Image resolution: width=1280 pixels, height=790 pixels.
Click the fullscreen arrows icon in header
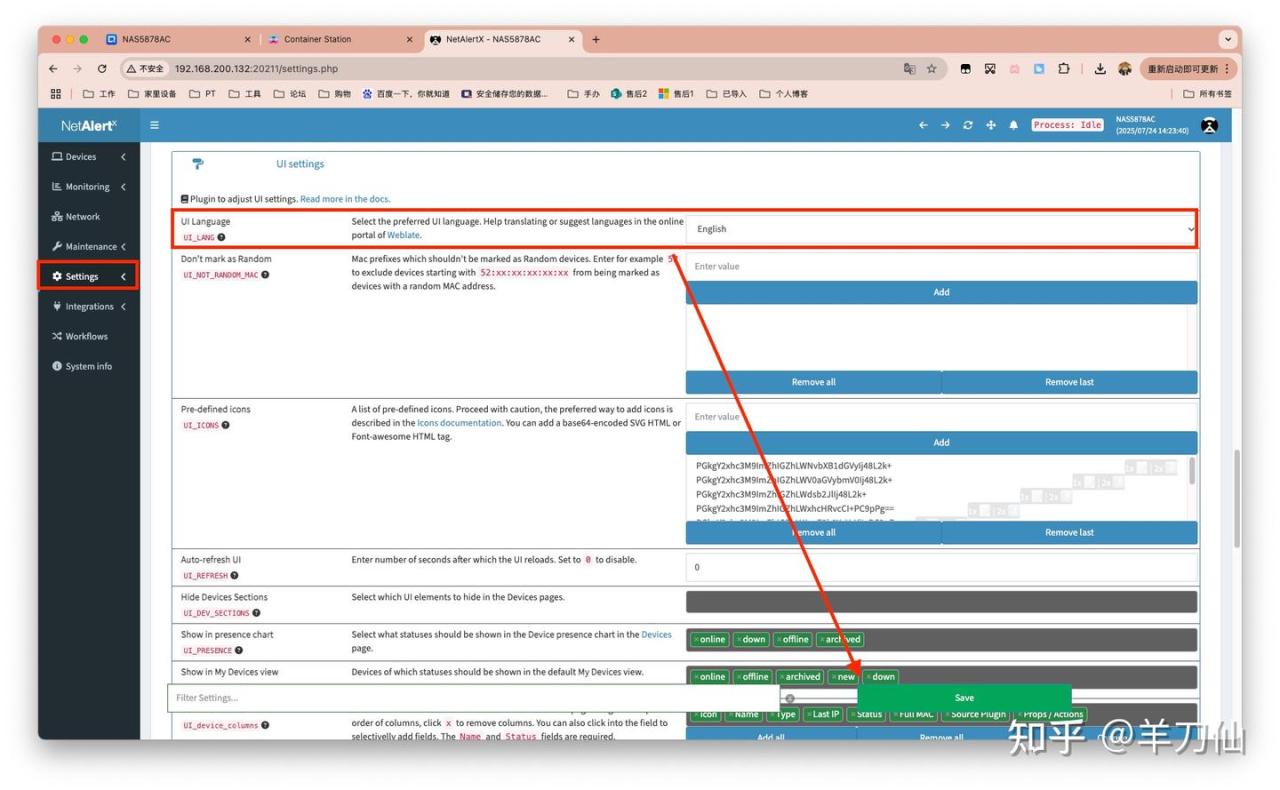(990, 125)
